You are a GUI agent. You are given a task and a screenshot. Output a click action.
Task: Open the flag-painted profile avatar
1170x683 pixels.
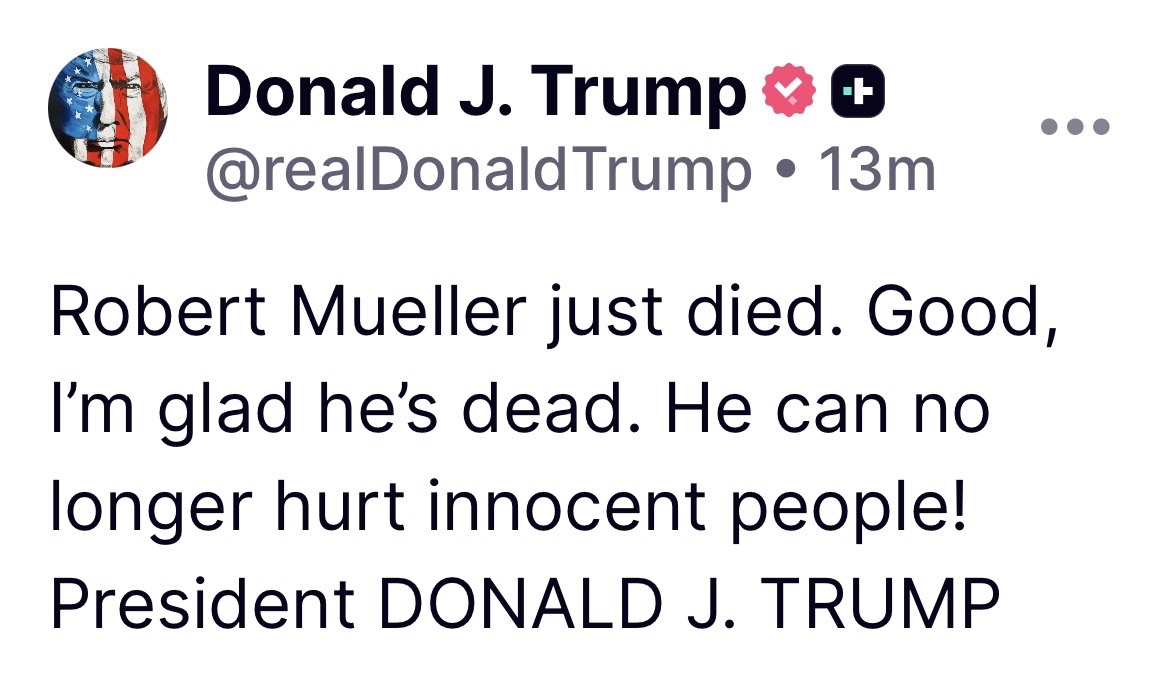tap(108, 107)
